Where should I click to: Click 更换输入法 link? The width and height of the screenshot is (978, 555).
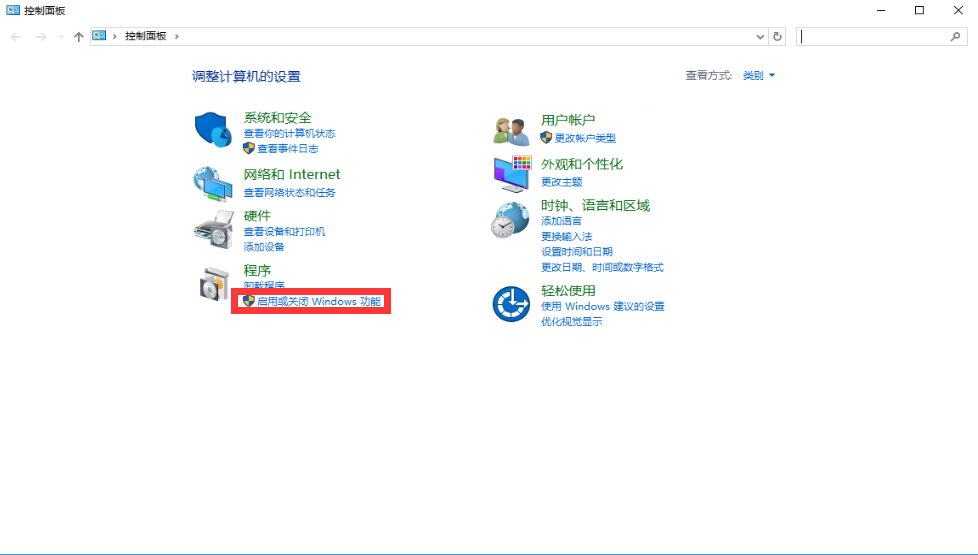click(566, 236)
